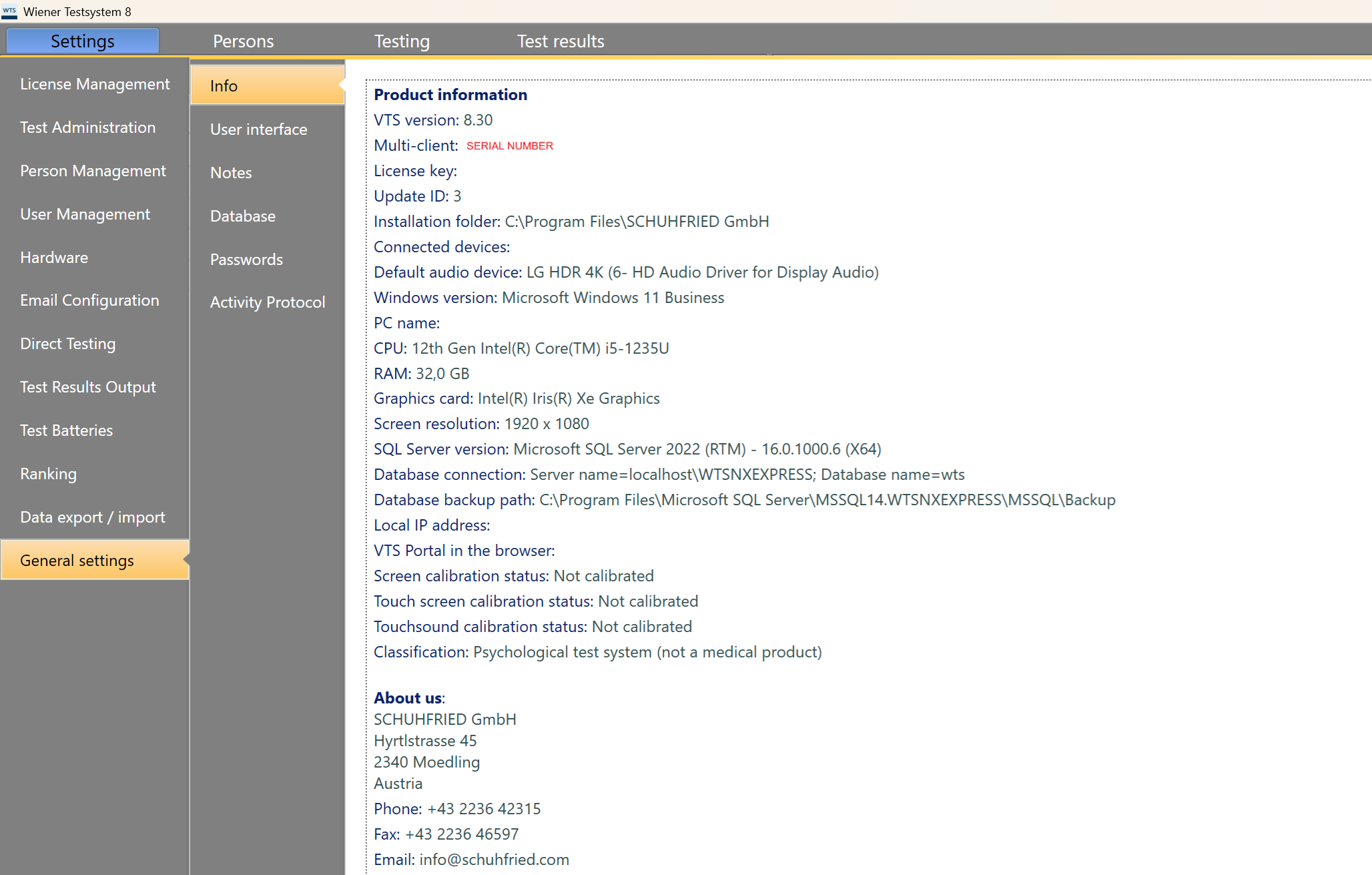Open Email Configuration page
Screen dimensions: 1372x875
pos(89,300)
